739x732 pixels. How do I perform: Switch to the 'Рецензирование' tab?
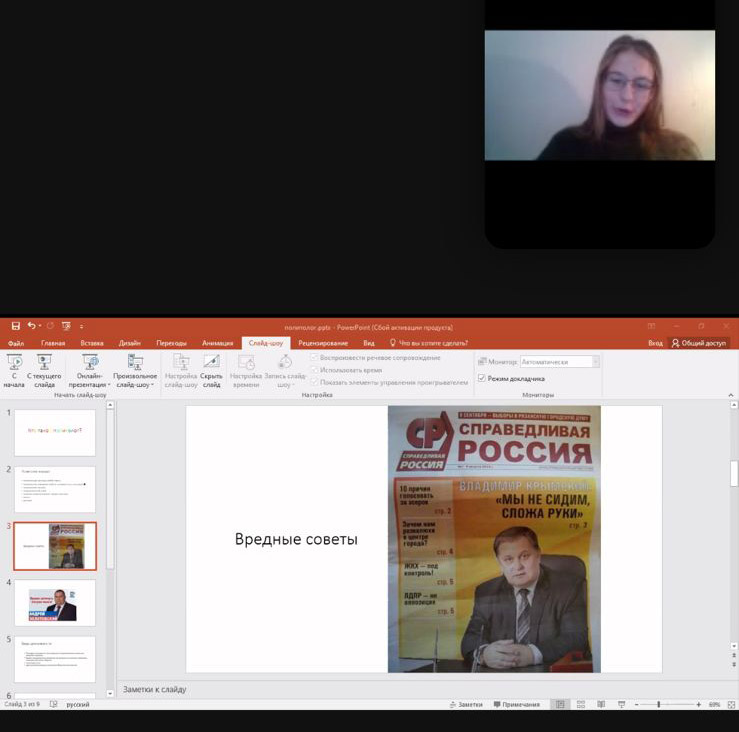coord(323,343)
